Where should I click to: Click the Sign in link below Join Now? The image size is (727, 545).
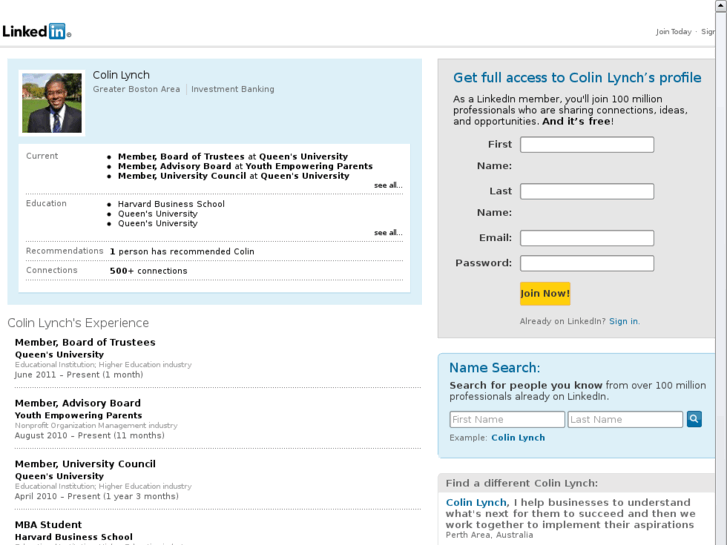(x=623, y=321)
